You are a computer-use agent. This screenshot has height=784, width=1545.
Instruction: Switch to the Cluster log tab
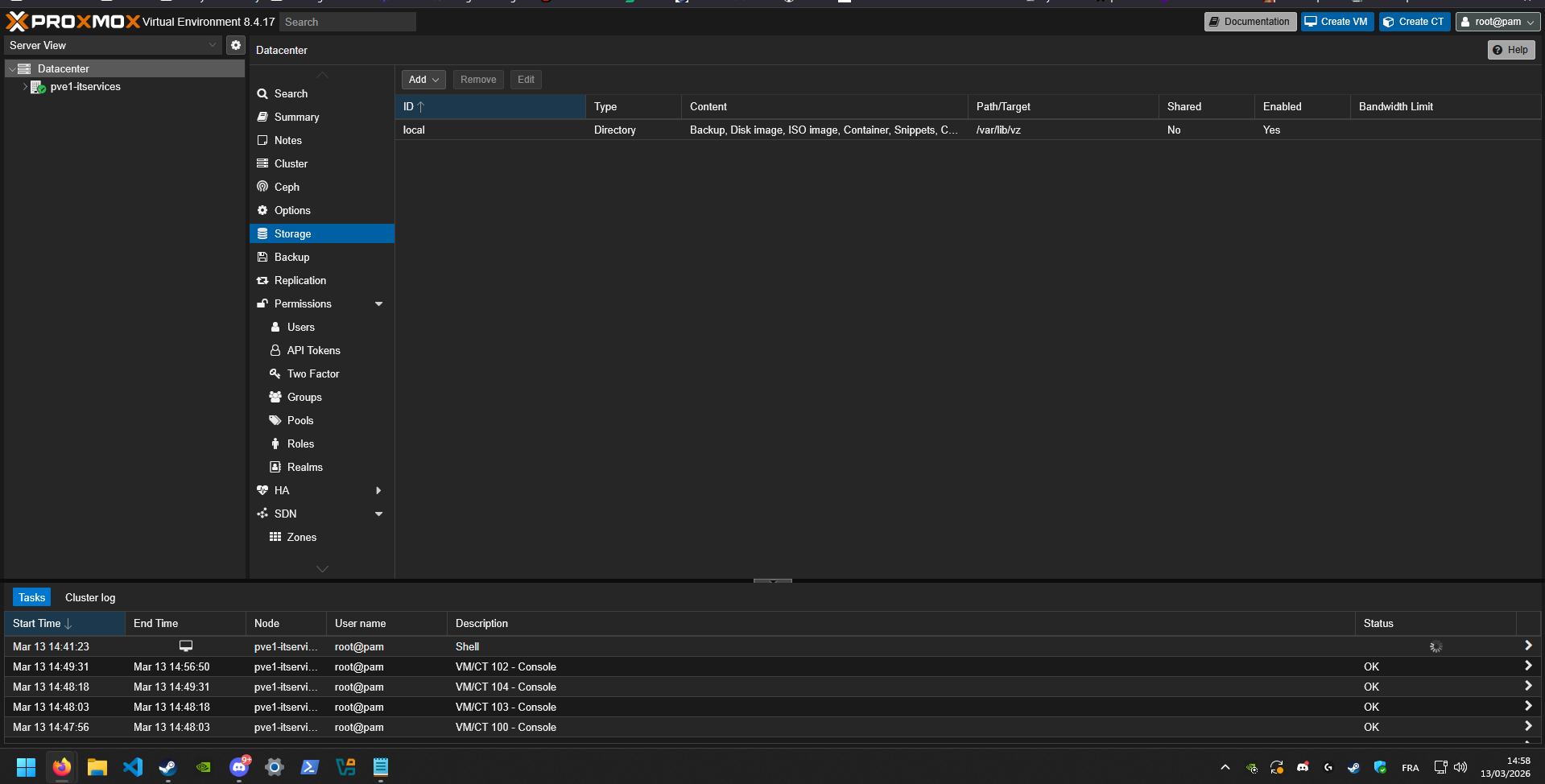point(90,597)
